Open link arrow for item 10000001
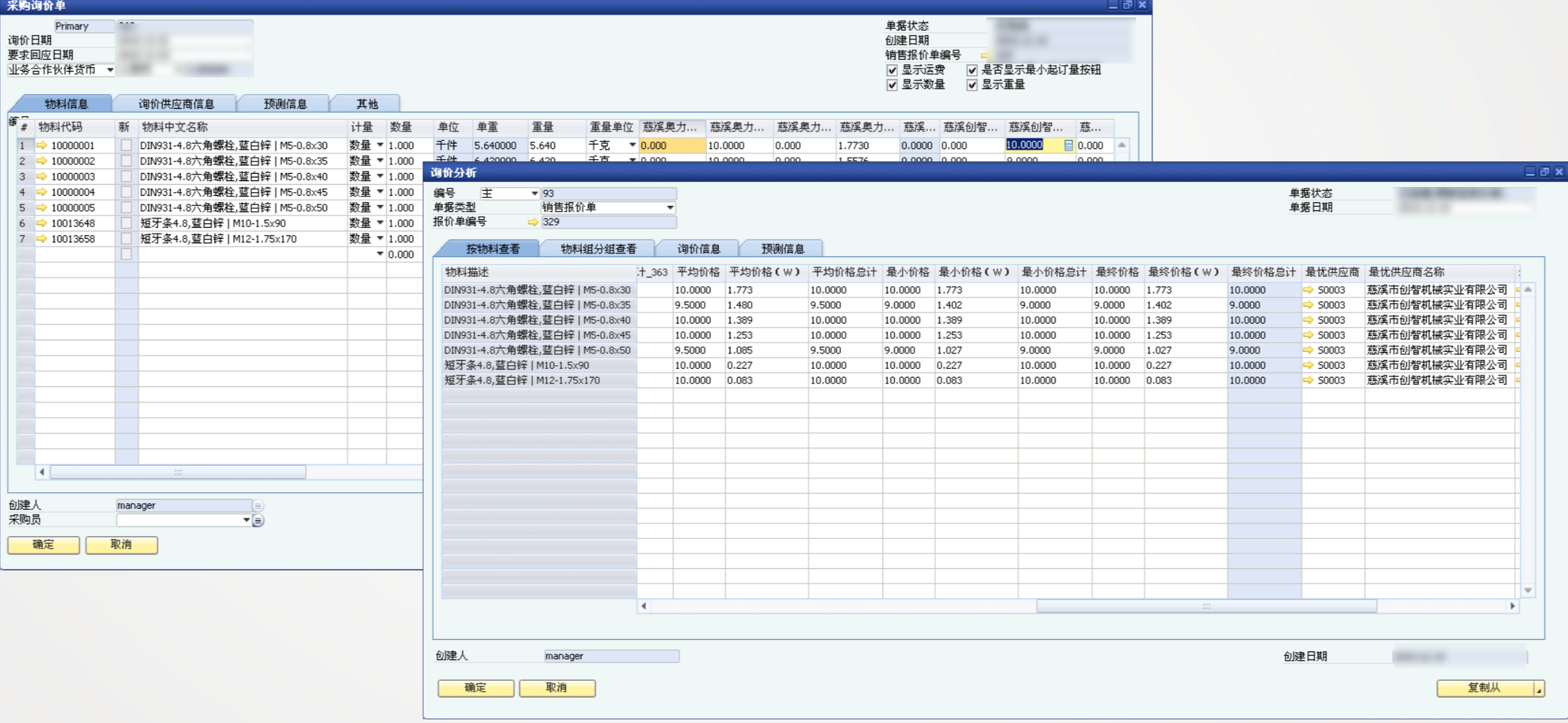 [42, 145]
